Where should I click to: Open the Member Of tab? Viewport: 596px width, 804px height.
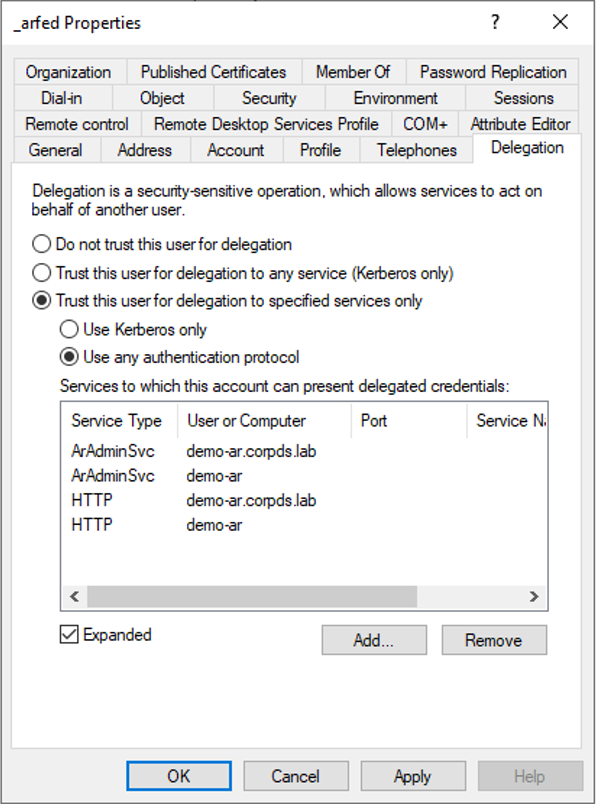tap(353, 72)
